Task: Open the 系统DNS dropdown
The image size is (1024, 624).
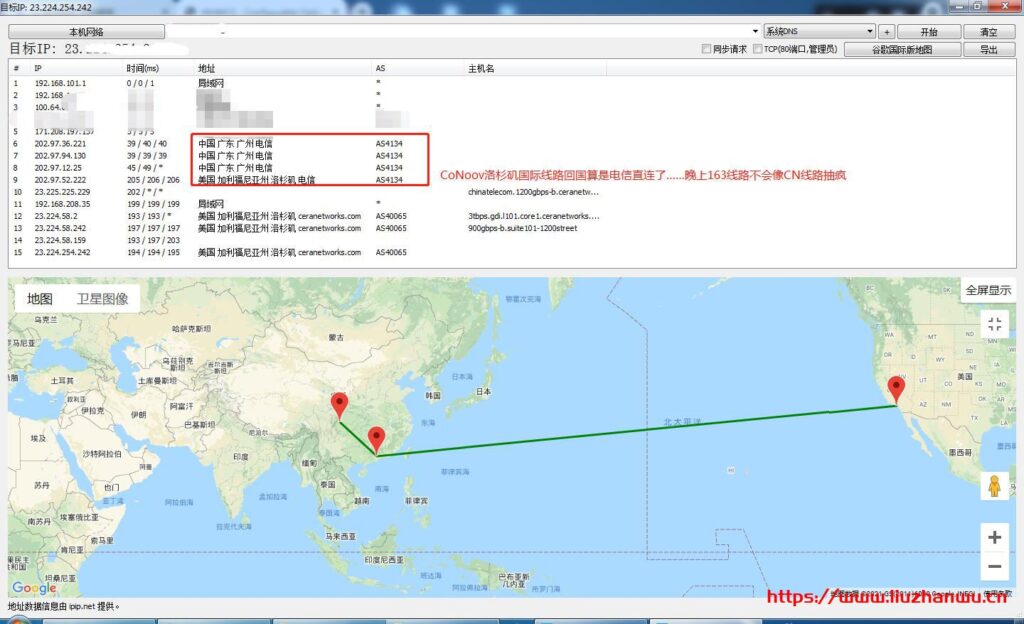Action: [x=820, y=30]
